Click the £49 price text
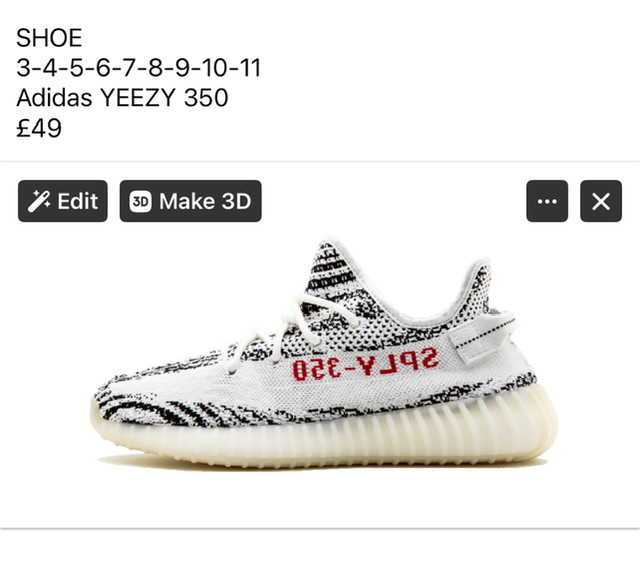The image size is (640, 561). pos(39,128)
